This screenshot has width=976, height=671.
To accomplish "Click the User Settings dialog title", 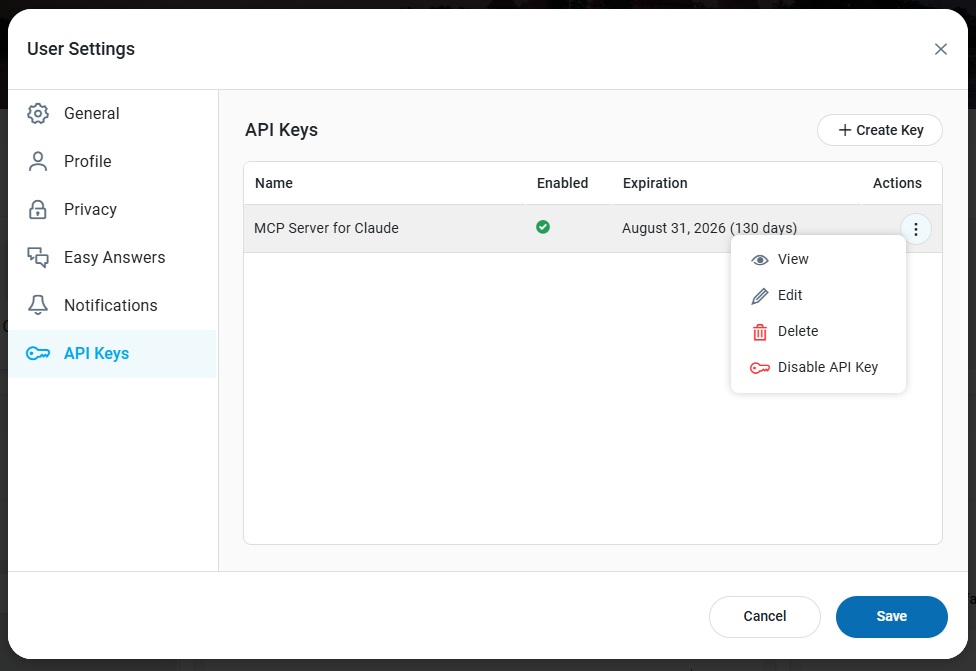I will 81,49.
